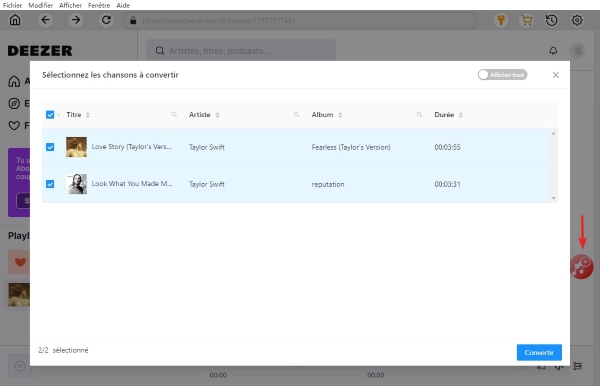The image size is (600, 386).
Task: Open the Favorites heart sidebar icon
Action: coord(14,125)
